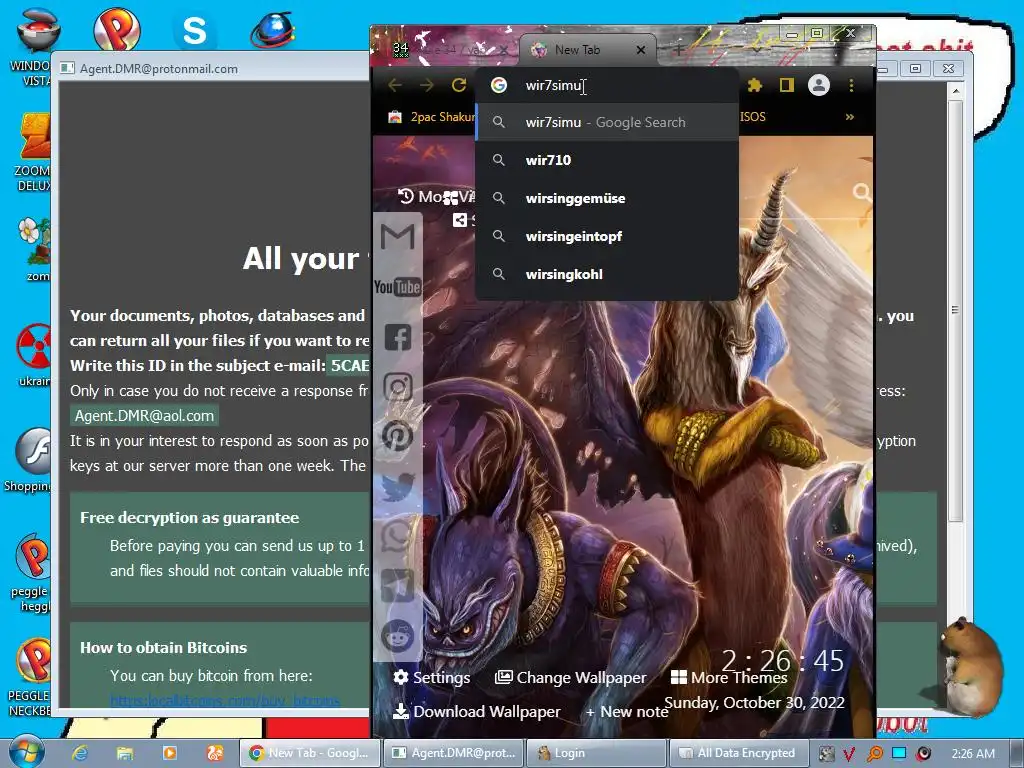Click the red V tray icon
Image resolution: width=1024 pixels, height=768 pixels.
(x=849, y=754)
